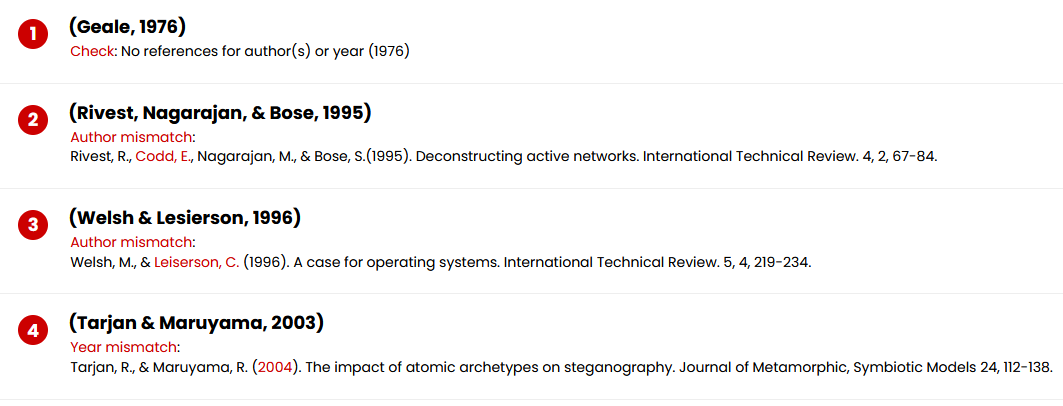Click 'Author mismatch' under the Welsh citation

pos(132,243)
